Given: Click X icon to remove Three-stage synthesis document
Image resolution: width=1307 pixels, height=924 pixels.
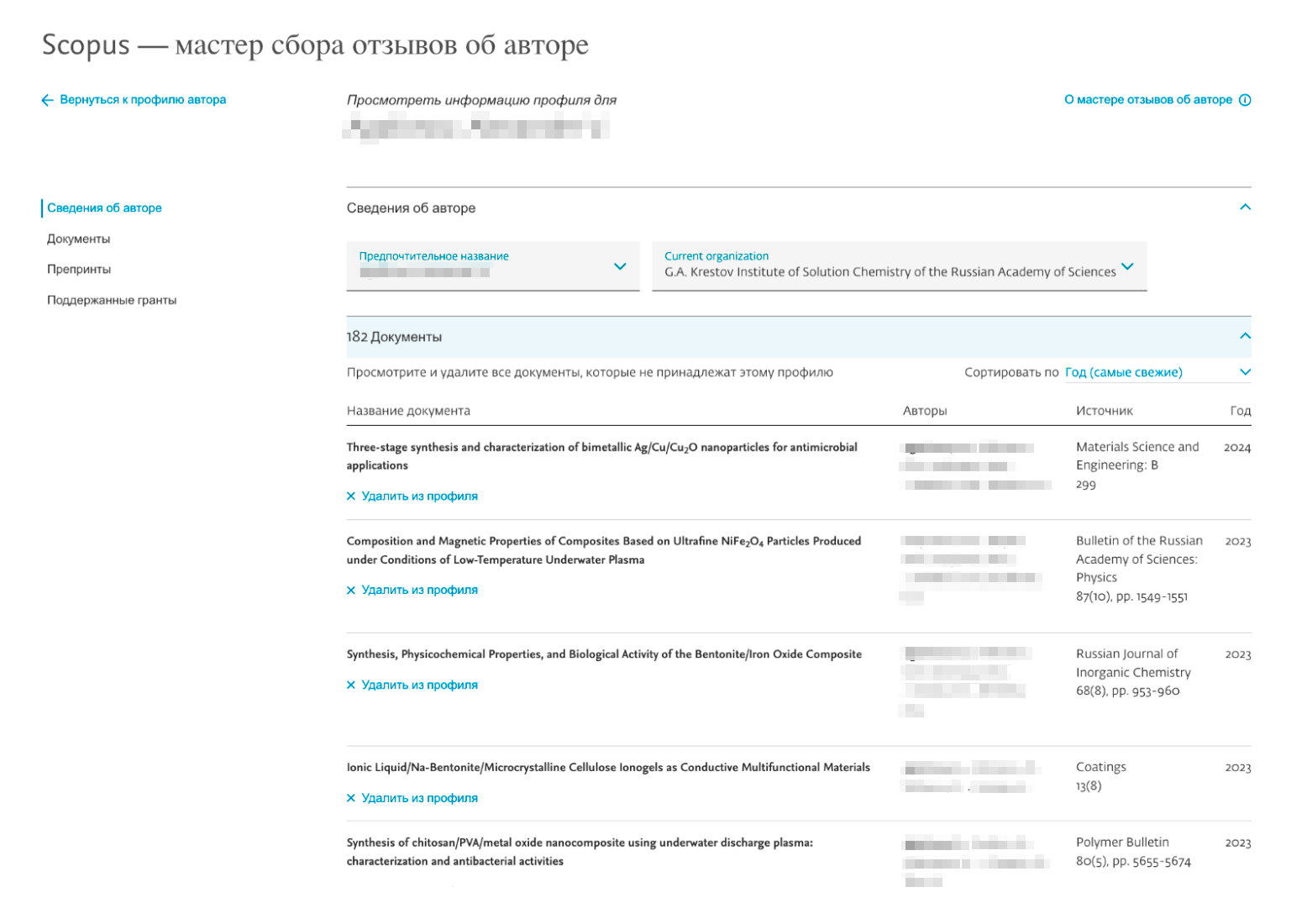Looking at the screenshot, I should tap(351, 496).
